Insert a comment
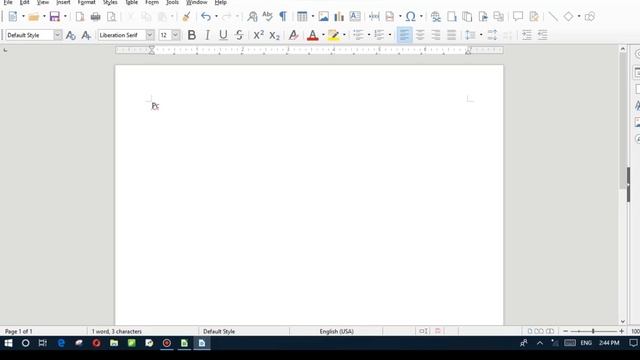Image resolution: width=640 pixels, height=360 pixels. [x=518, y=16]
